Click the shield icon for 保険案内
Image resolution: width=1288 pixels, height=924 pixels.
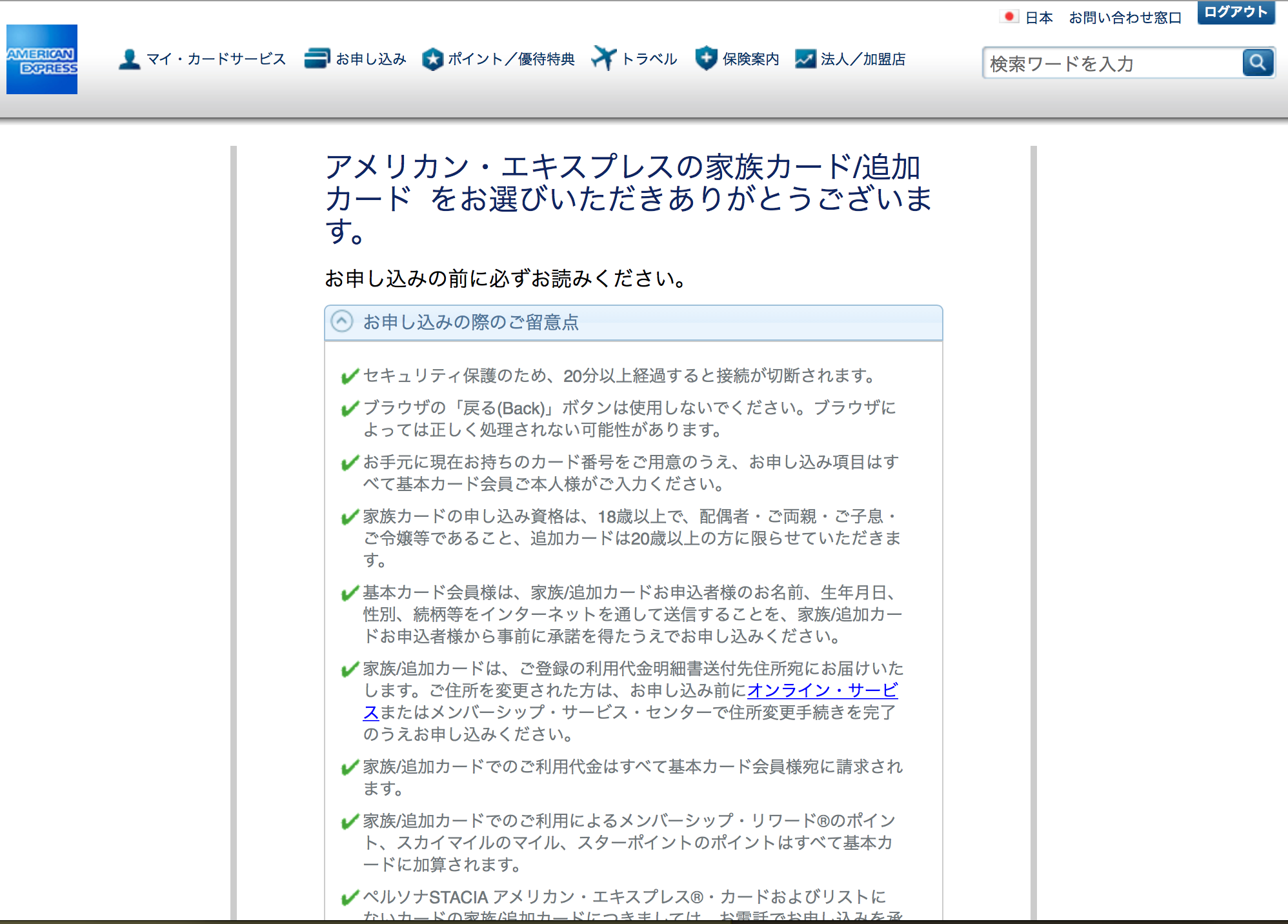pos(707,59)
